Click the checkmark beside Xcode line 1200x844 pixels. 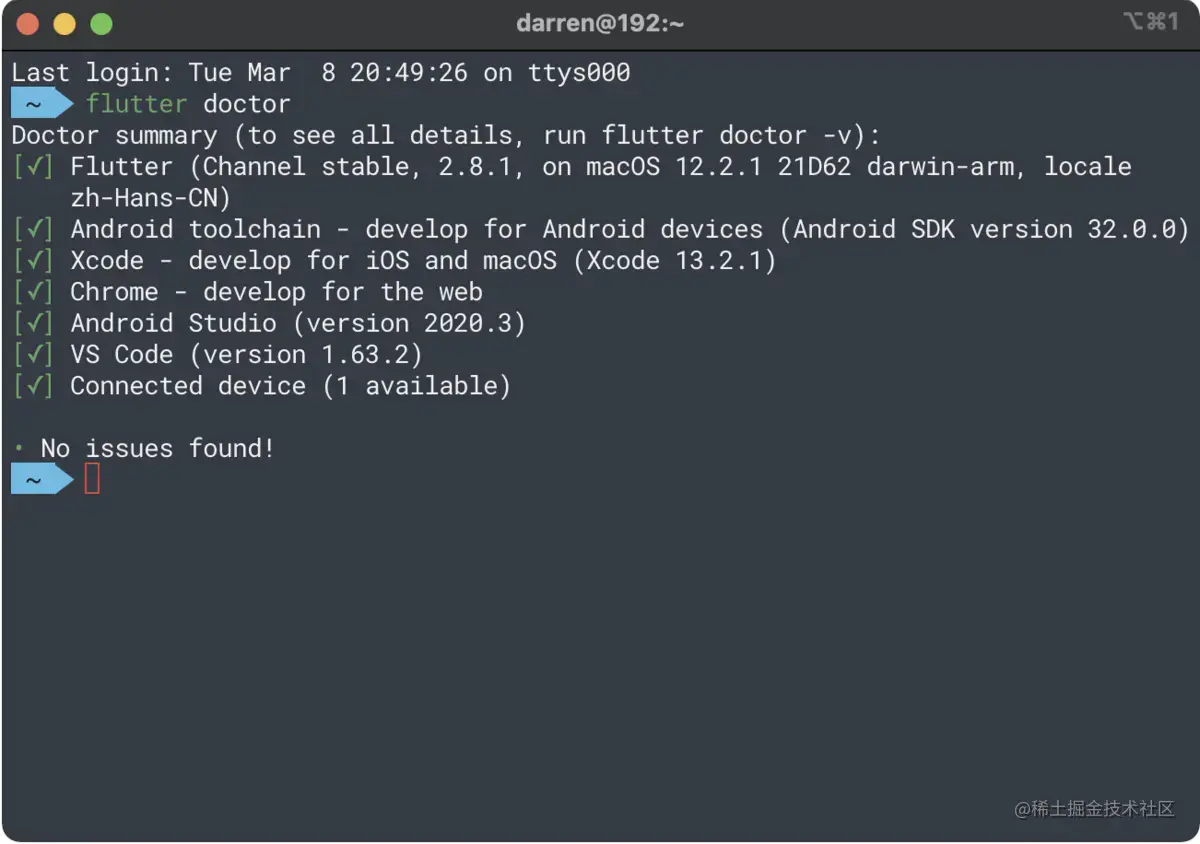tap(33, 261)
